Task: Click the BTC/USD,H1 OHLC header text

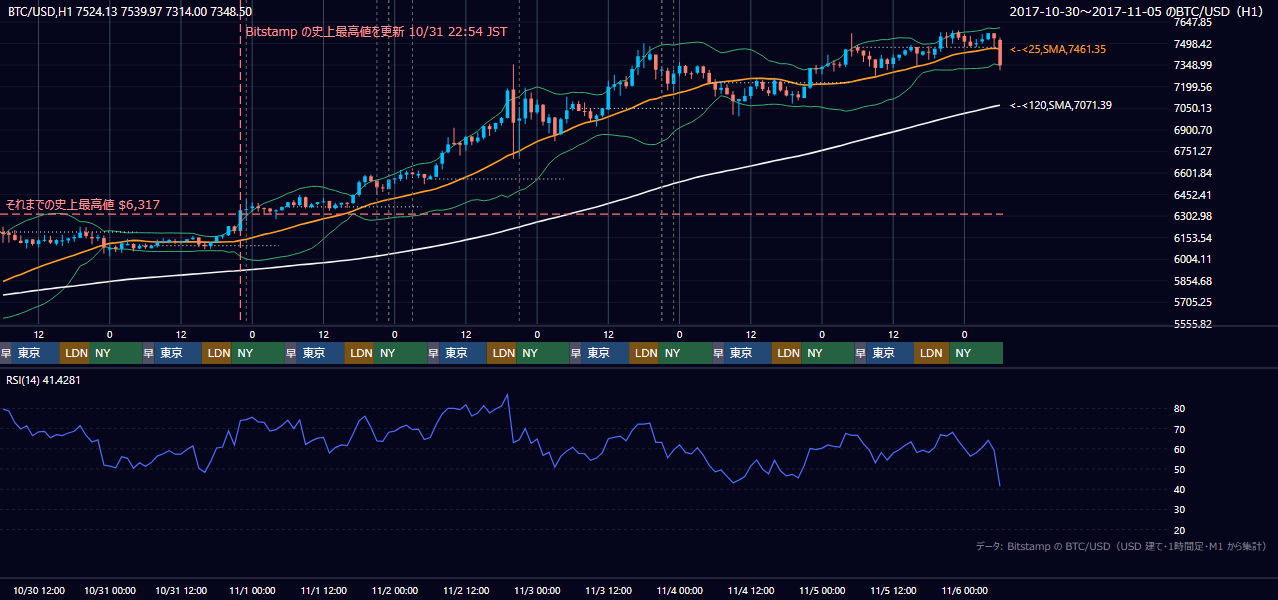Action: click(130, 11)
